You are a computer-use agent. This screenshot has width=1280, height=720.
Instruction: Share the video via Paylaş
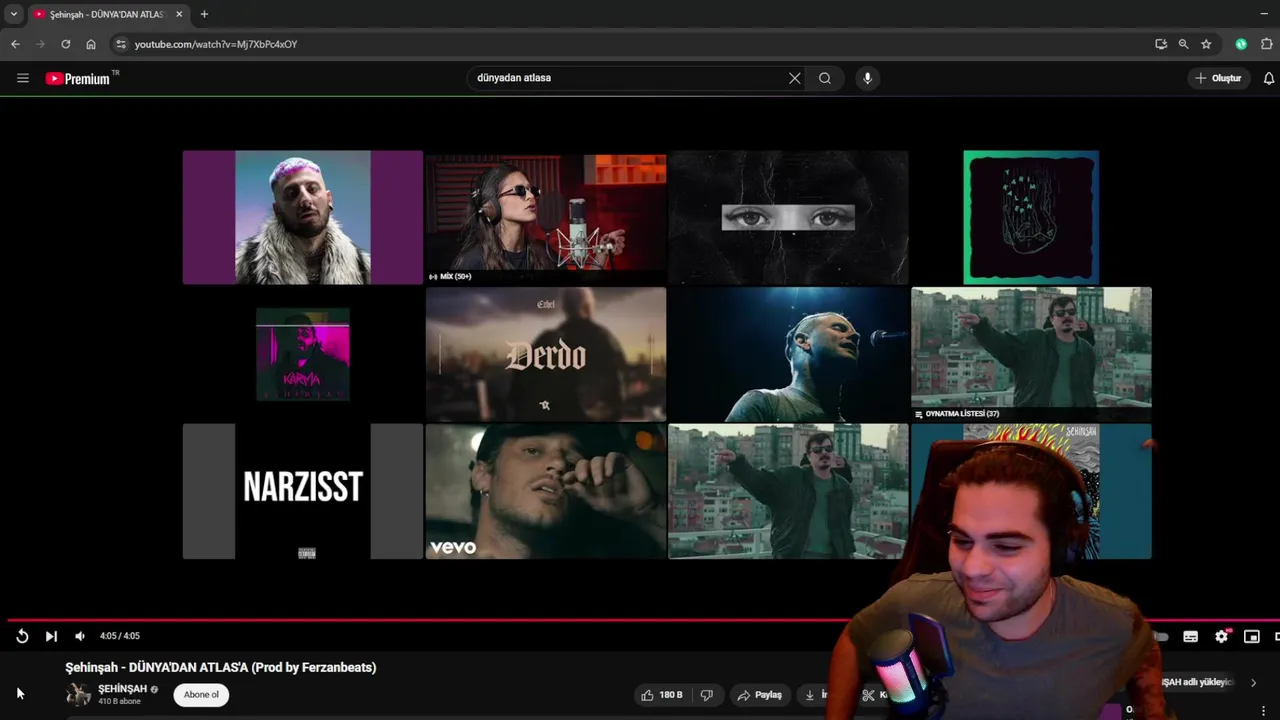tap(759, 695)
